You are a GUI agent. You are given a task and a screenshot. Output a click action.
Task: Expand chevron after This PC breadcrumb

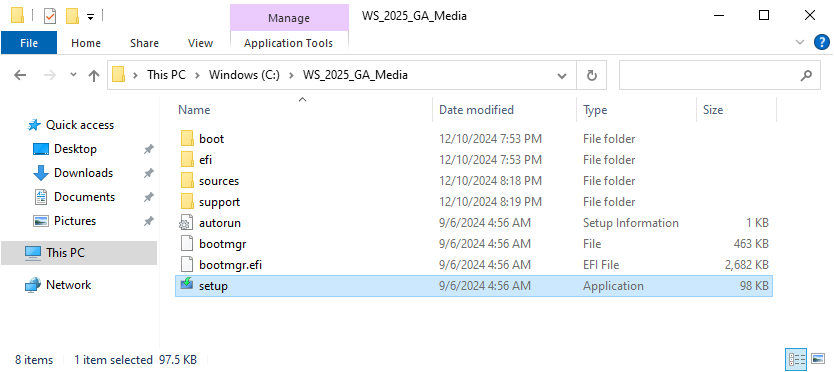pos(197,75)
